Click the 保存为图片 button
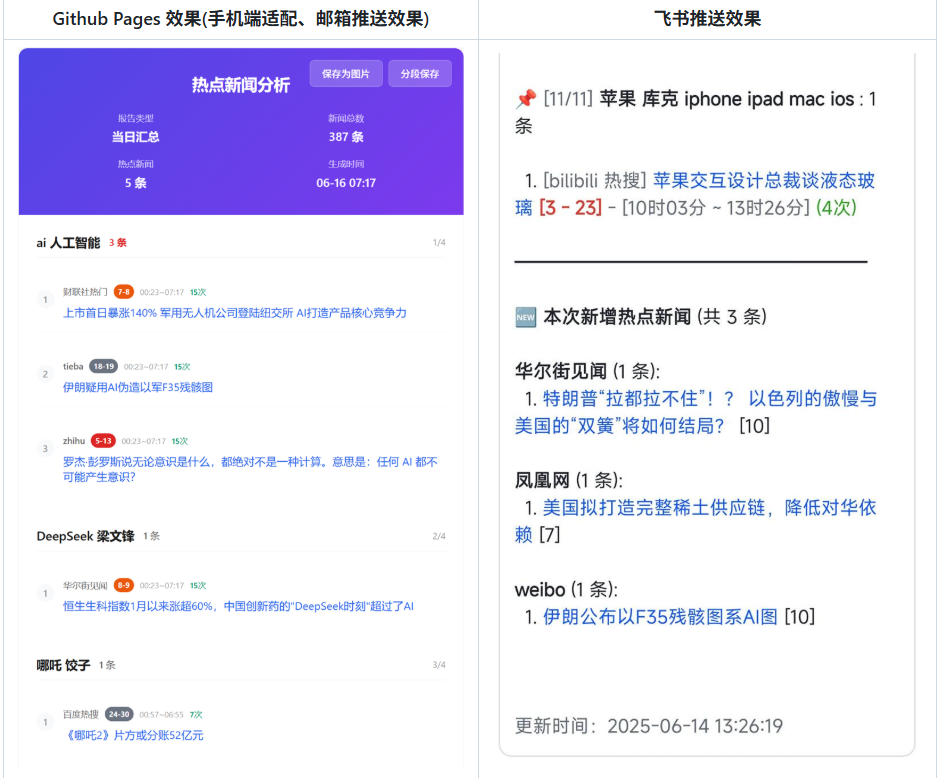The height and width of the screenshot is (778, 937). 346,74
